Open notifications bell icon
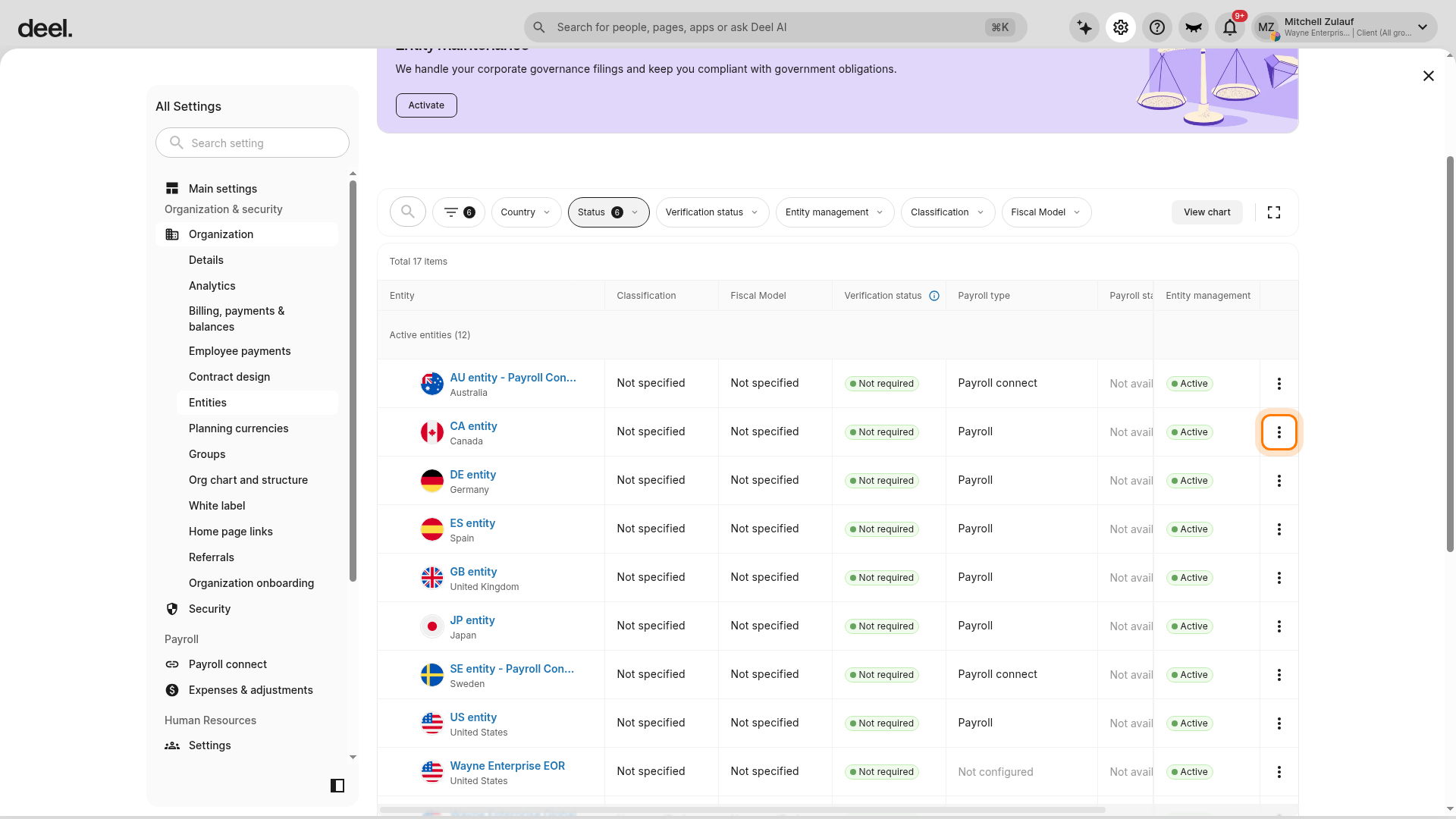This screenshot has width=1456, height=819. click(x=1230, y=27)
